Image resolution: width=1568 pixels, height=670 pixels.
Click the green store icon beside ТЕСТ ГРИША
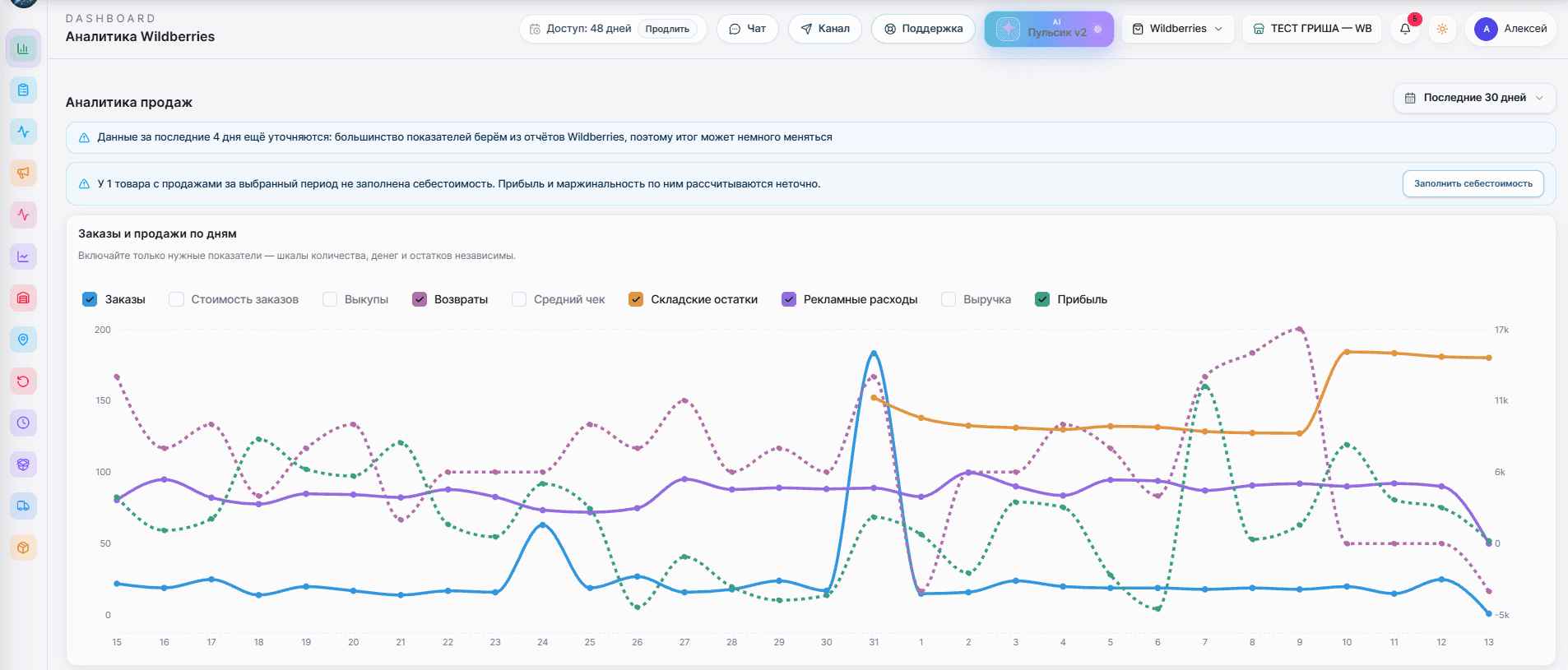coord(1259,29)
